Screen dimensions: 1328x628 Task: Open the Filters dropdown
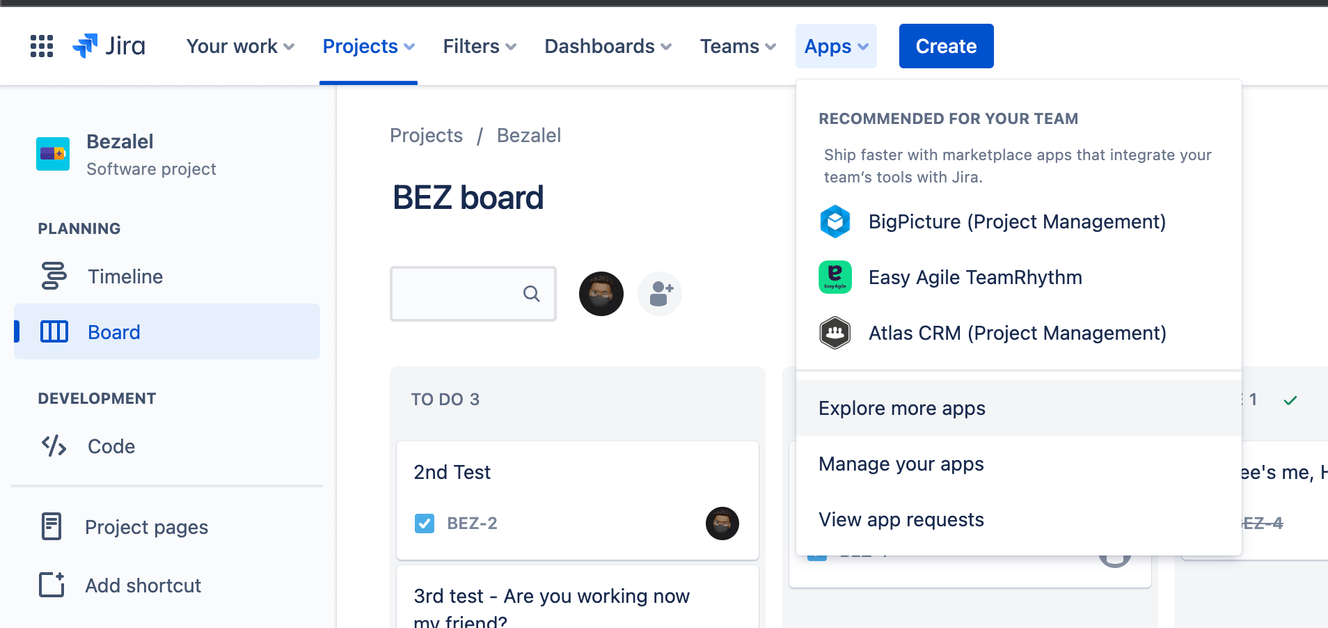(x=478, y=46)
